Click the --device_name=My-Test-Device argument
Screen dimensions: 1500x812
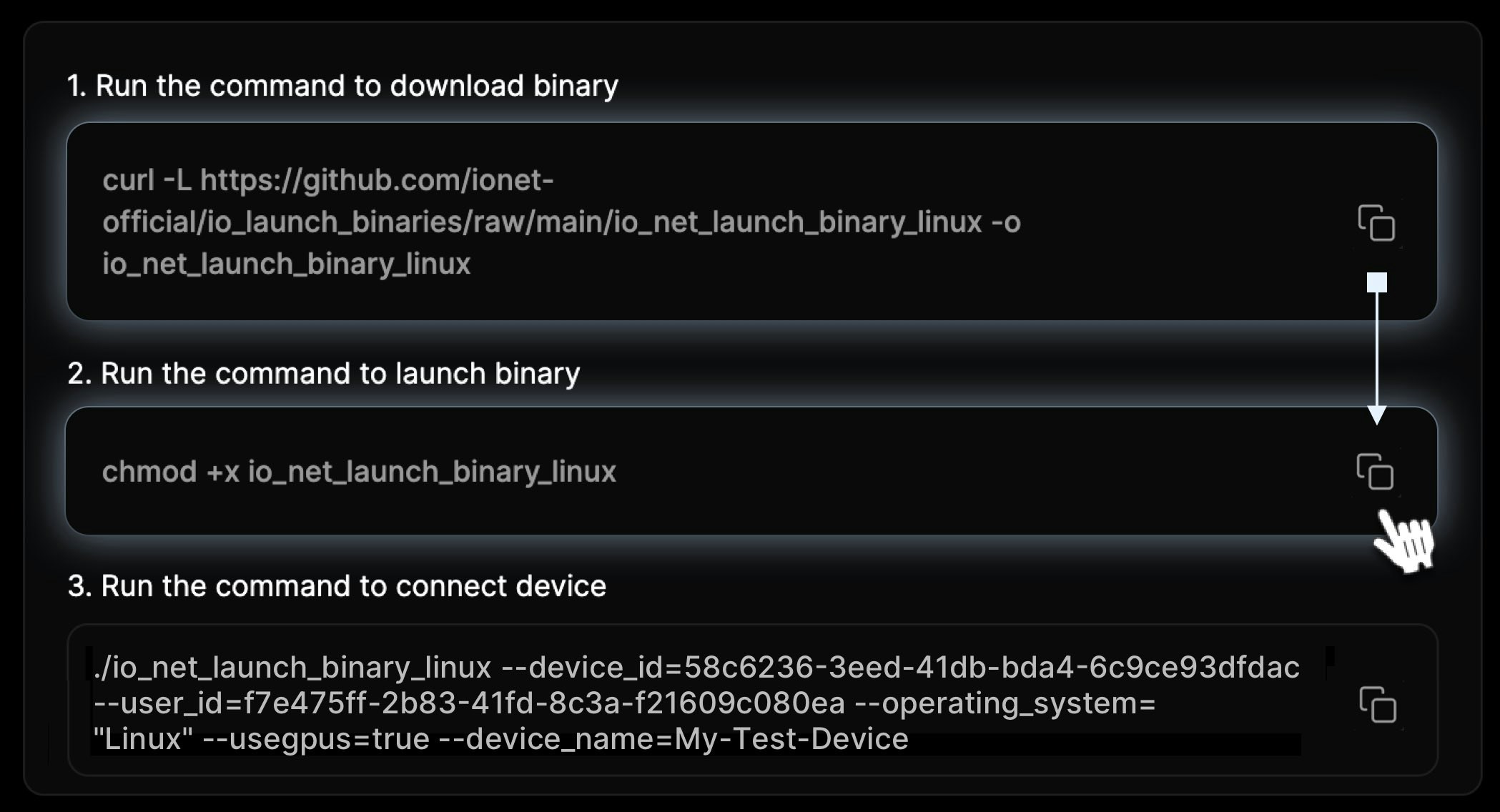click(673, 738)
